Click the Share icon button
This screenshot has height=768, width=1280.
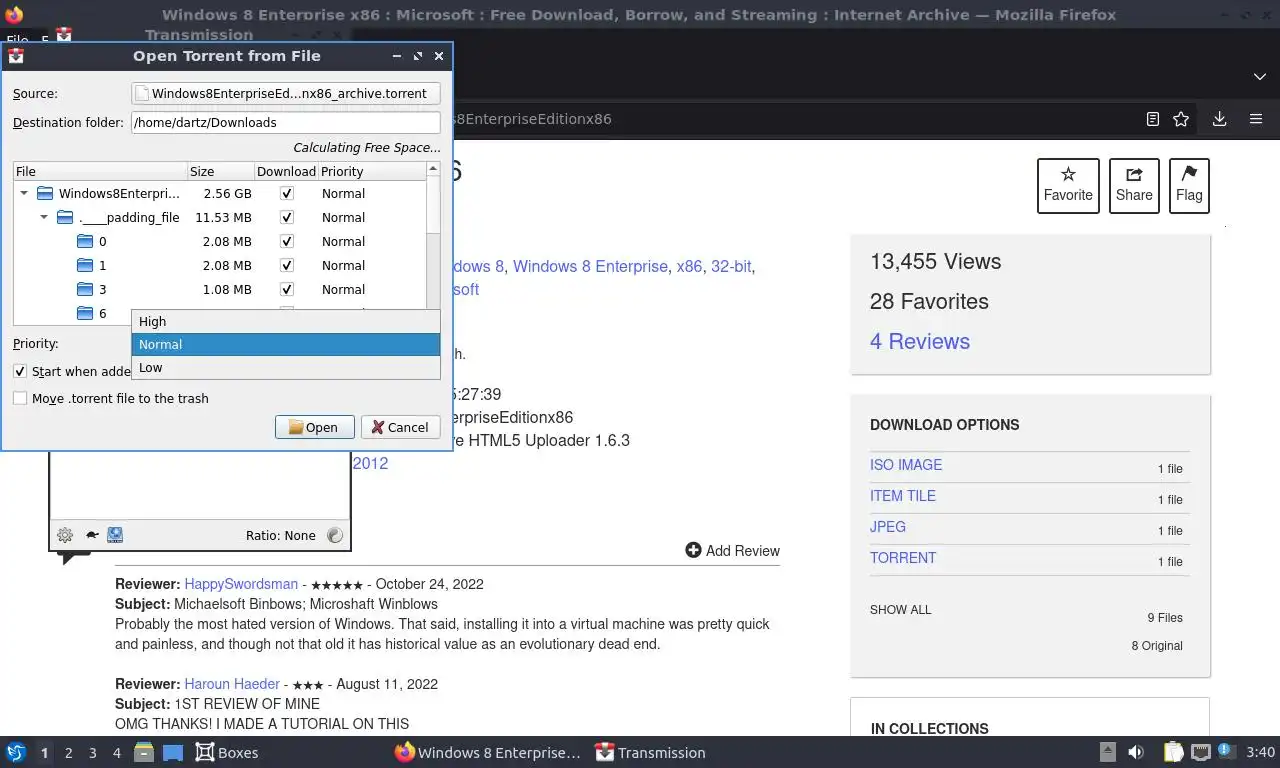[1134, 186]
